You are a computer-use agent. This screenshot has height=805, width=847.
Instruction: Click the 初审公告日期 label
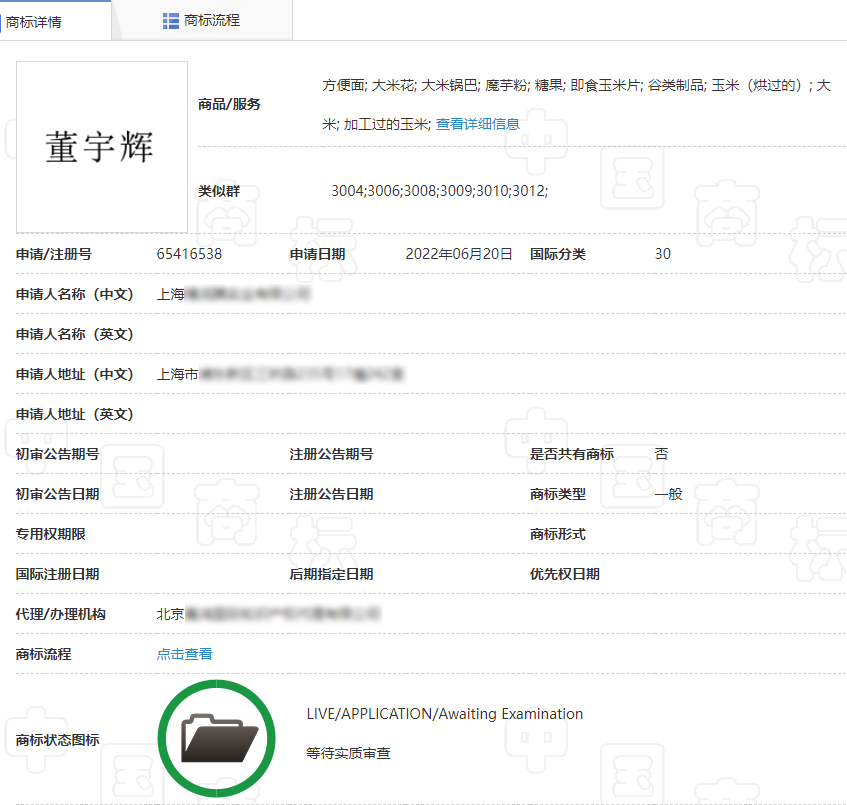point(57,494)
